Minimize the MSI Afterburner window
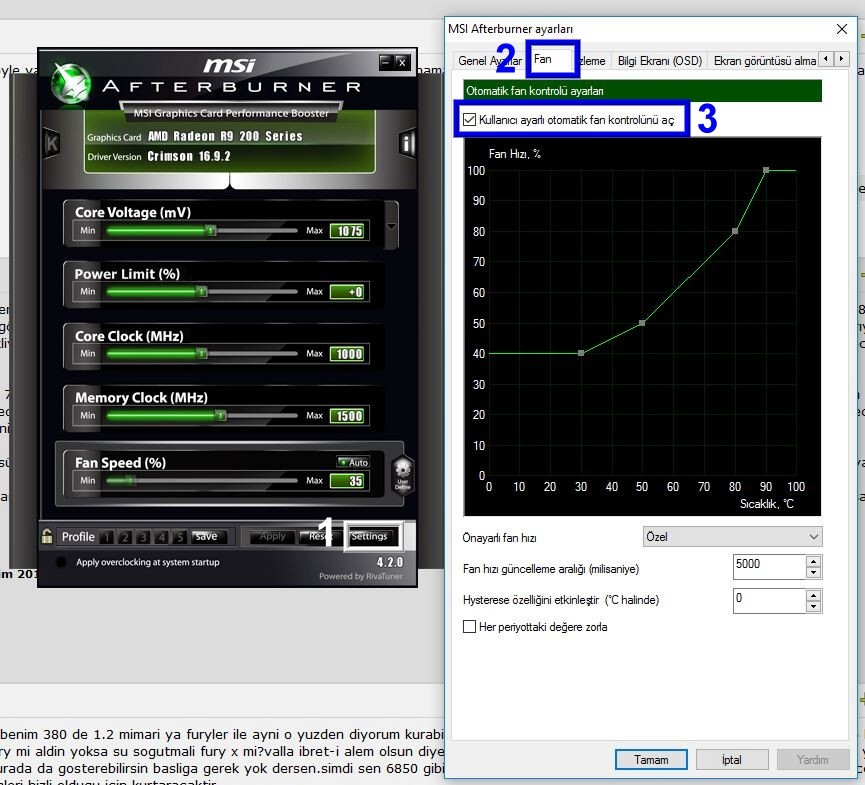Screen dimensions: 865x785 [386, 62]
